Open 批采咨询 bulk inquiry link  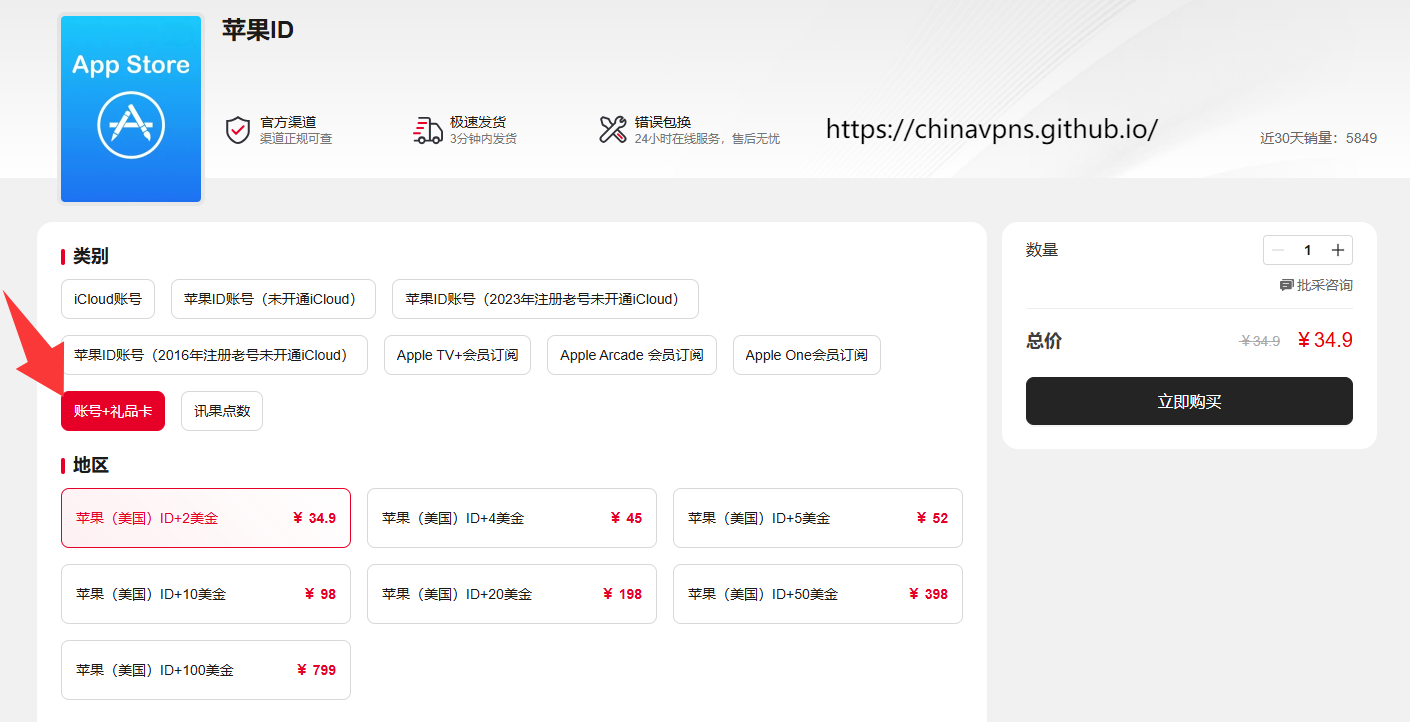[1317, 285]
